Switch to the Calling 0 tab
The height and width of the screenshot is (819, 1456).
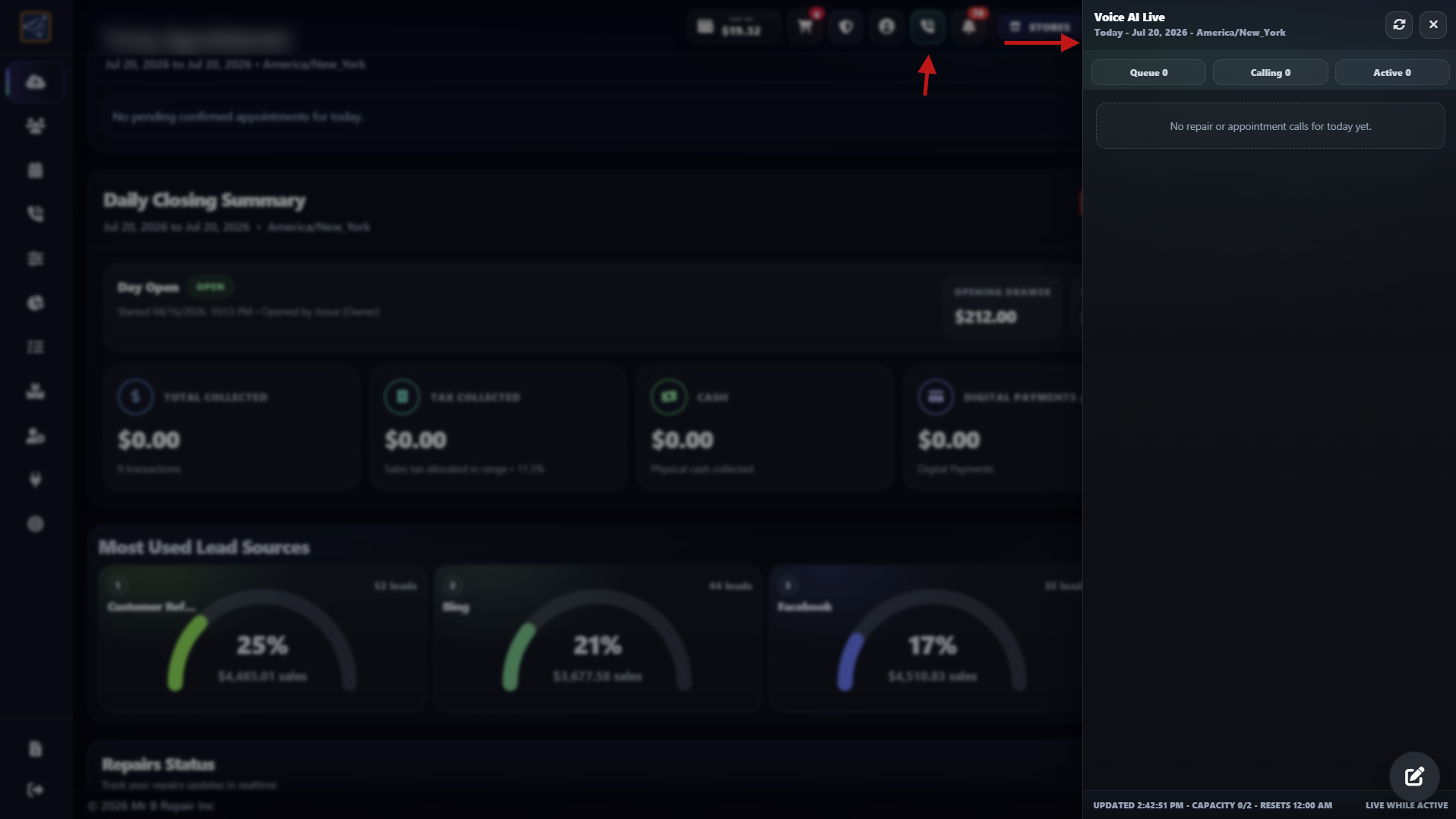(x=1270, y=73)
